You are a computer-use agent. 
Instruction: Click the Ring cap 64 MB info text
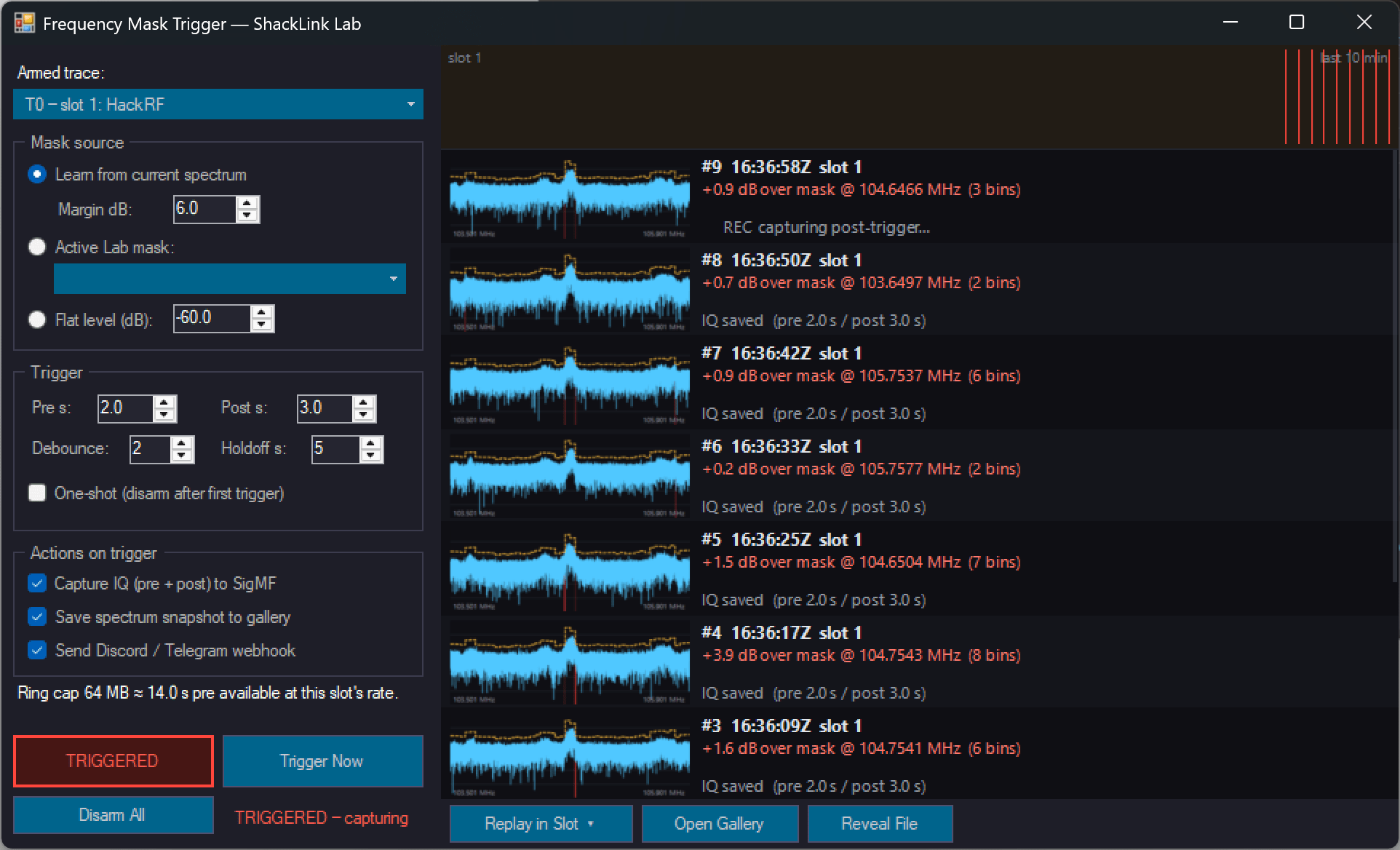point(207,693)
